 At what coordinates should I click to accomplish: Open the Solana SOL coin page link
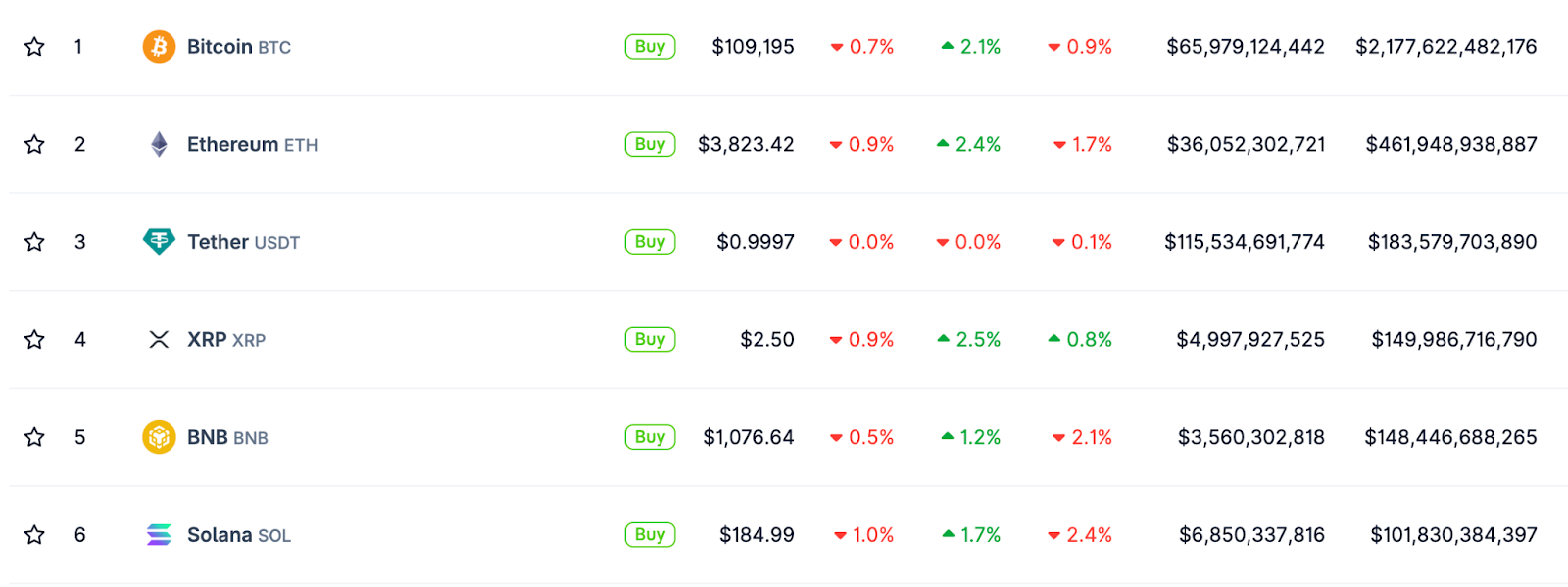pyautogui.click(x=238, y=535)
